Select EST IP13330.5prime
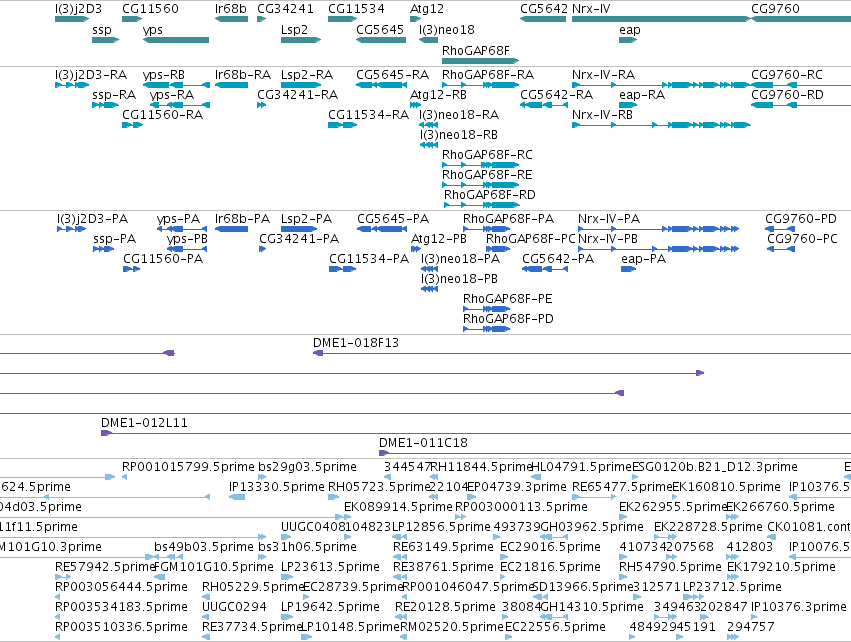This screenshot has width=851, height=642. pyautogui.click(x=276, y=487)
